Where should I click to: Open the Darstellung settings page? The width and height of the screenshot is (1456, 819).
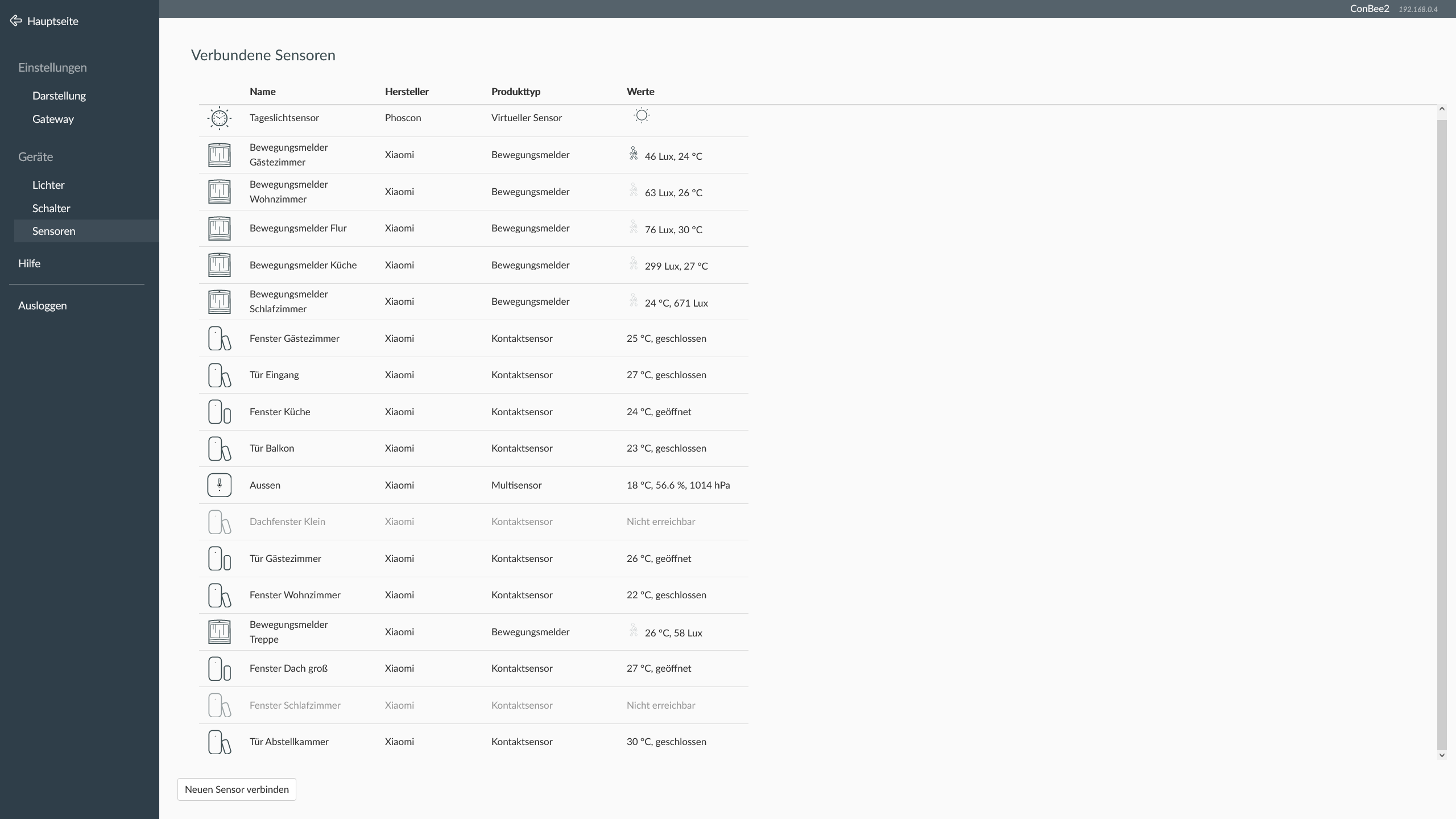click(59, 96)
